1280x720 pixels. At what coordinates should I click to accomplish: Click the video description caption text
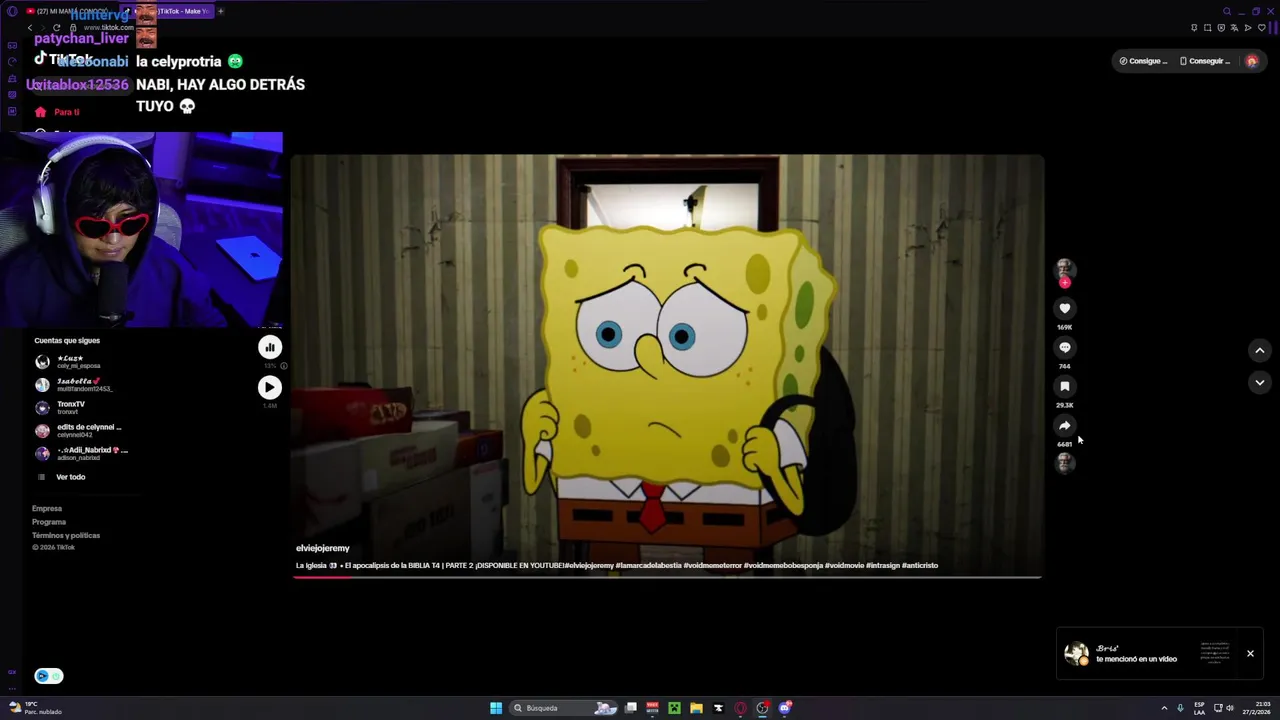[617, 565]
